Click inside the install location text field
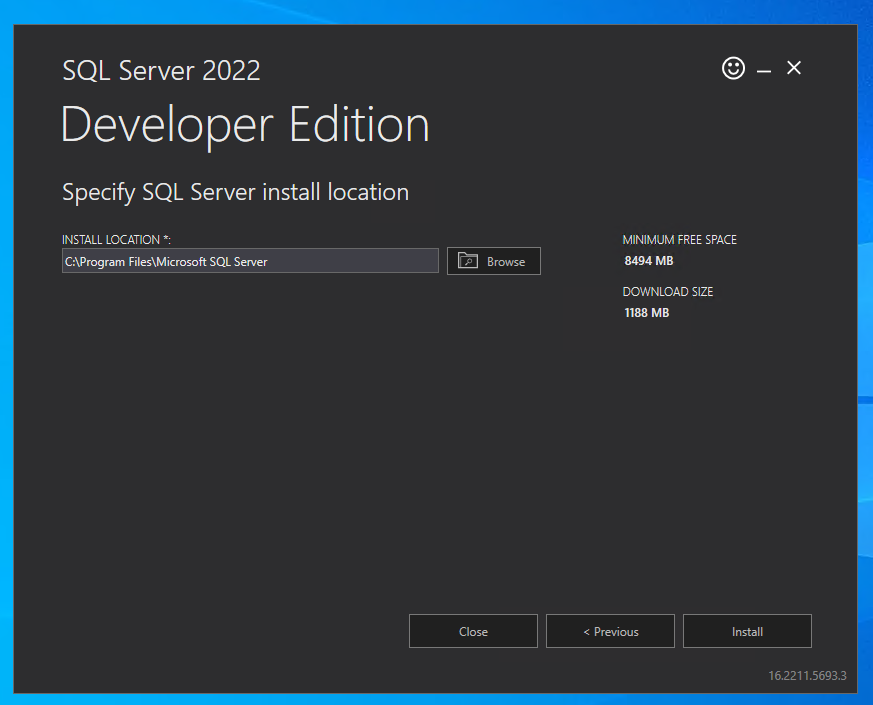 (250, 260)
